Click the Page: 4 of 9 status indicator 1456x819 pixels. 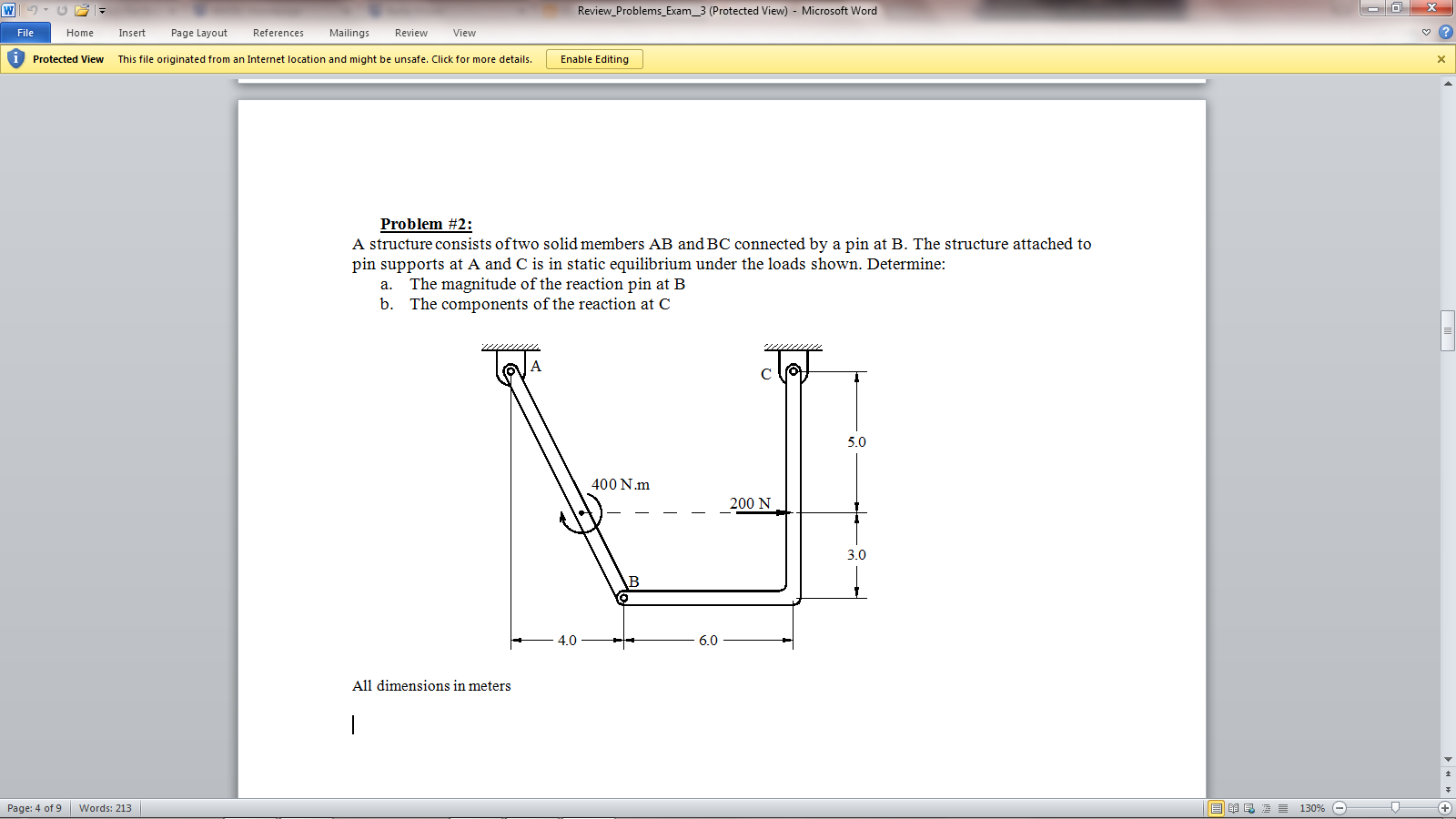[35, 808]
